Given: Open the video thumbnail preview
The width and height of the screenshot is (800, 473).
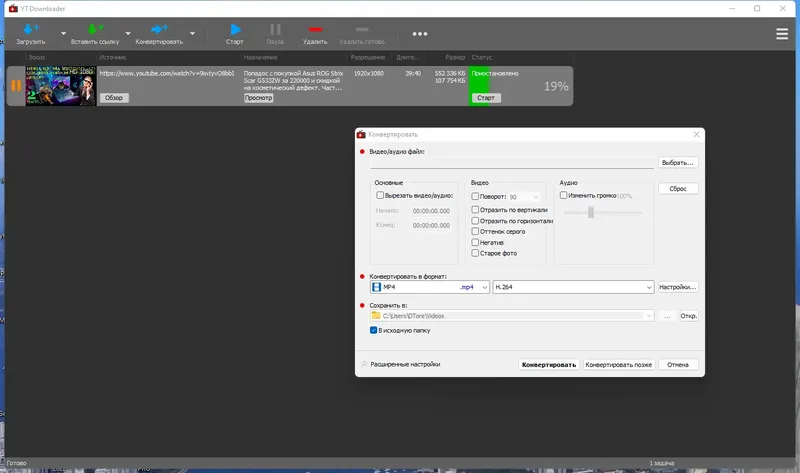Looking at the screenshot, I should click(x=61, y=86).
